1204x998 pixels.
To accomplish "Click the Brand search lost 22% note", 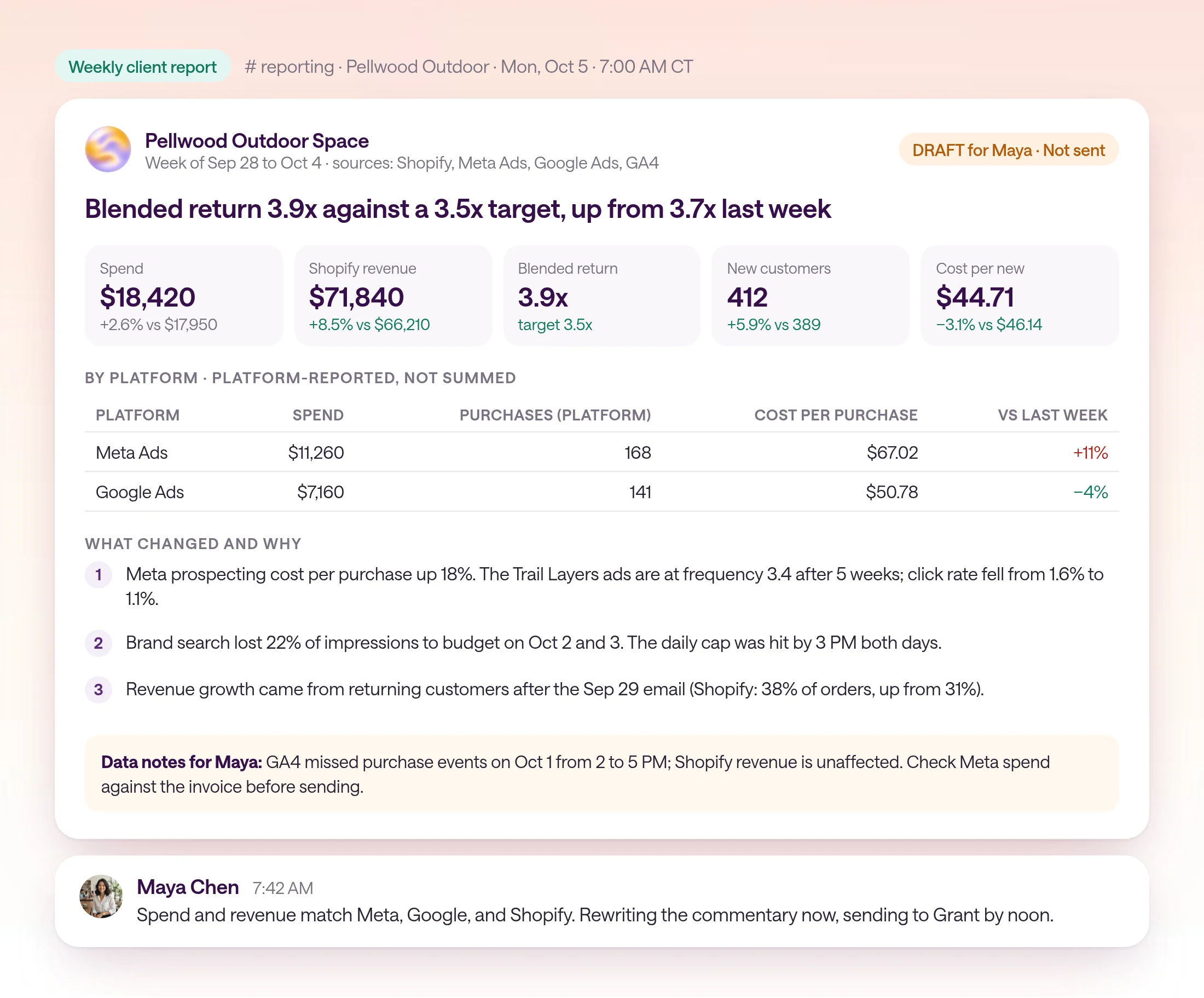I will click(x=534, y=643).
